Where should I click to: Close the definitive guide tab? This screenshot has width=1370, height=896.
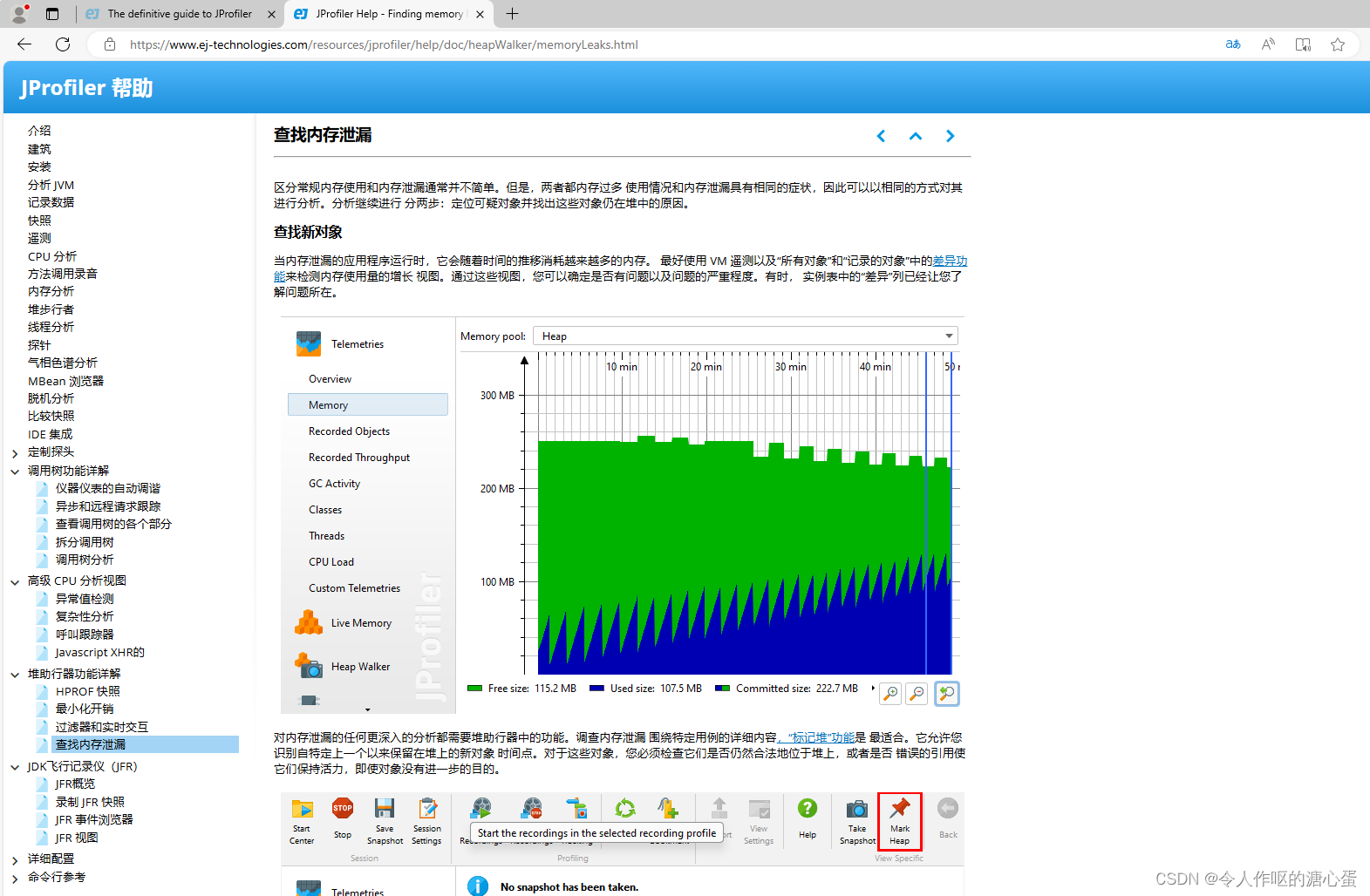point(271,14)
